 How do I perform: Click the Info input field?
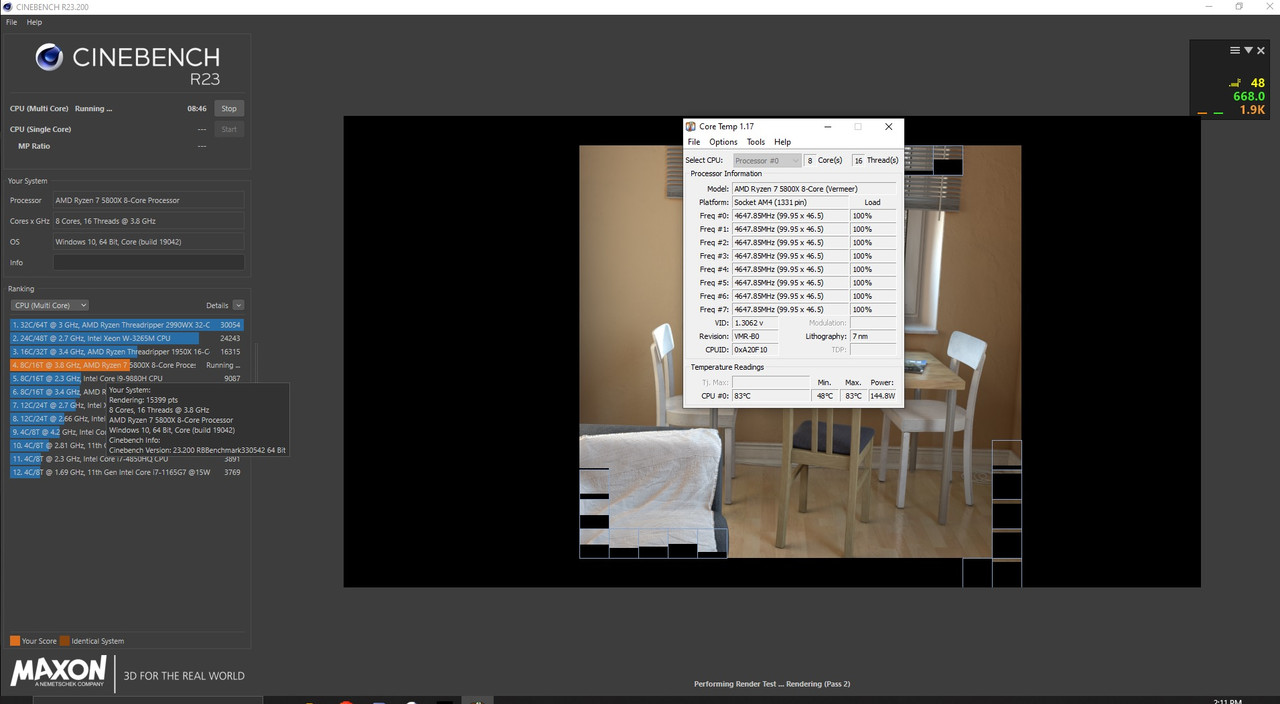[148, 262]
